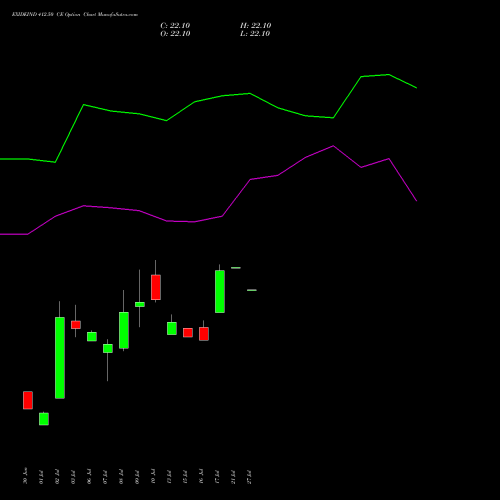Click the close value C: 22.10
The width and height of the screenshot is (500, 500).
(175, 26)
